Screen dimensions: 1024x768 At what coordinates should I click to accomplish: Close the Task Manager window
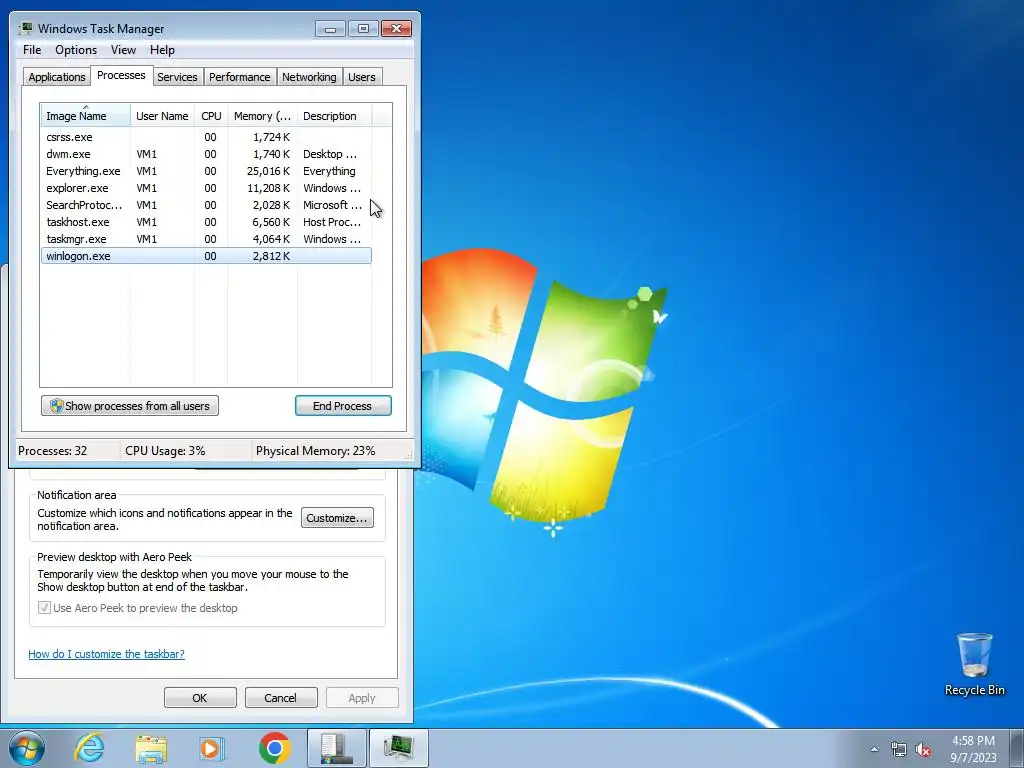point(396,29)
